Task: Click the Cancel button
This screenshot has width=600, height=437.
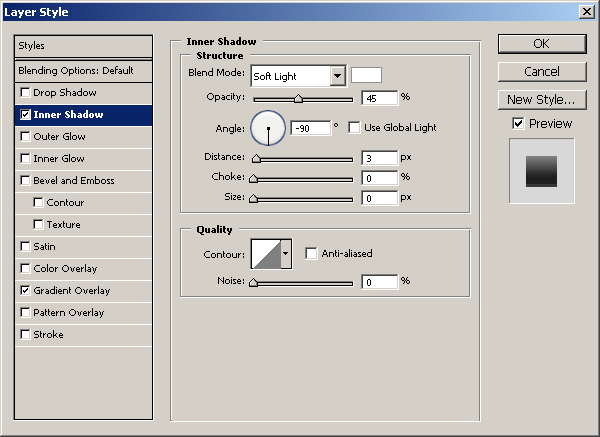Action: 542,72
